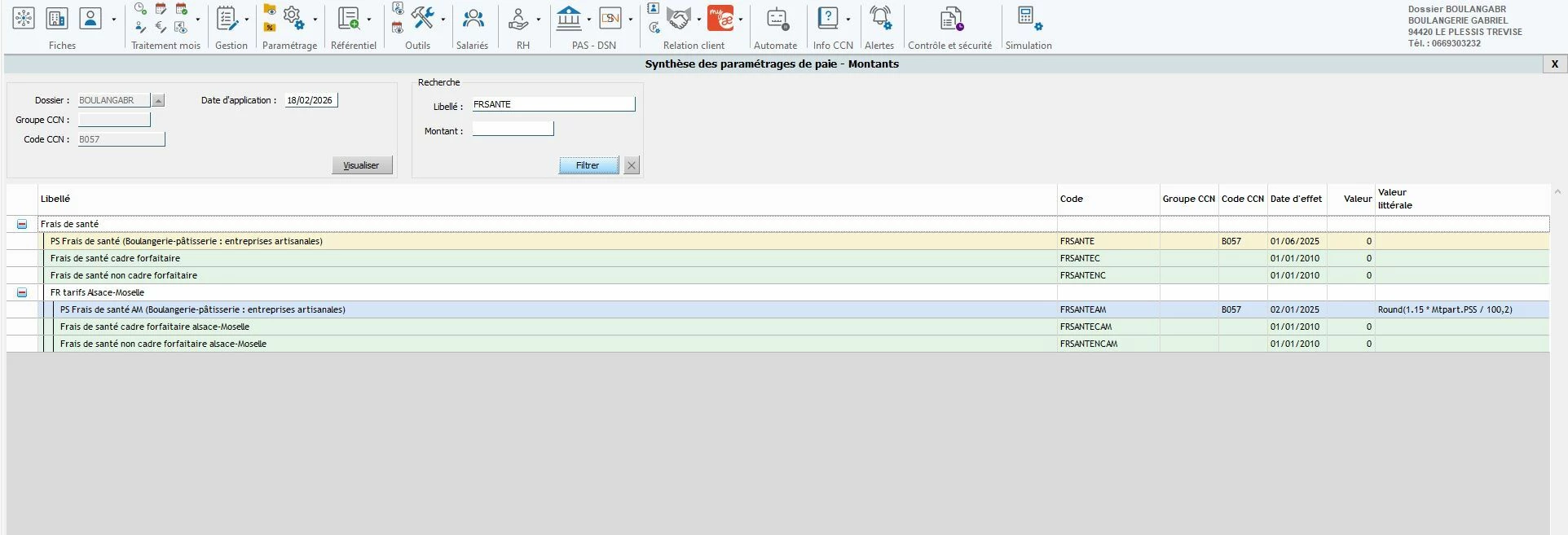The height and width of the screenshot is (535, 1568).
Task: Open the Paramétrage gears icon
Action: point(293,18)
